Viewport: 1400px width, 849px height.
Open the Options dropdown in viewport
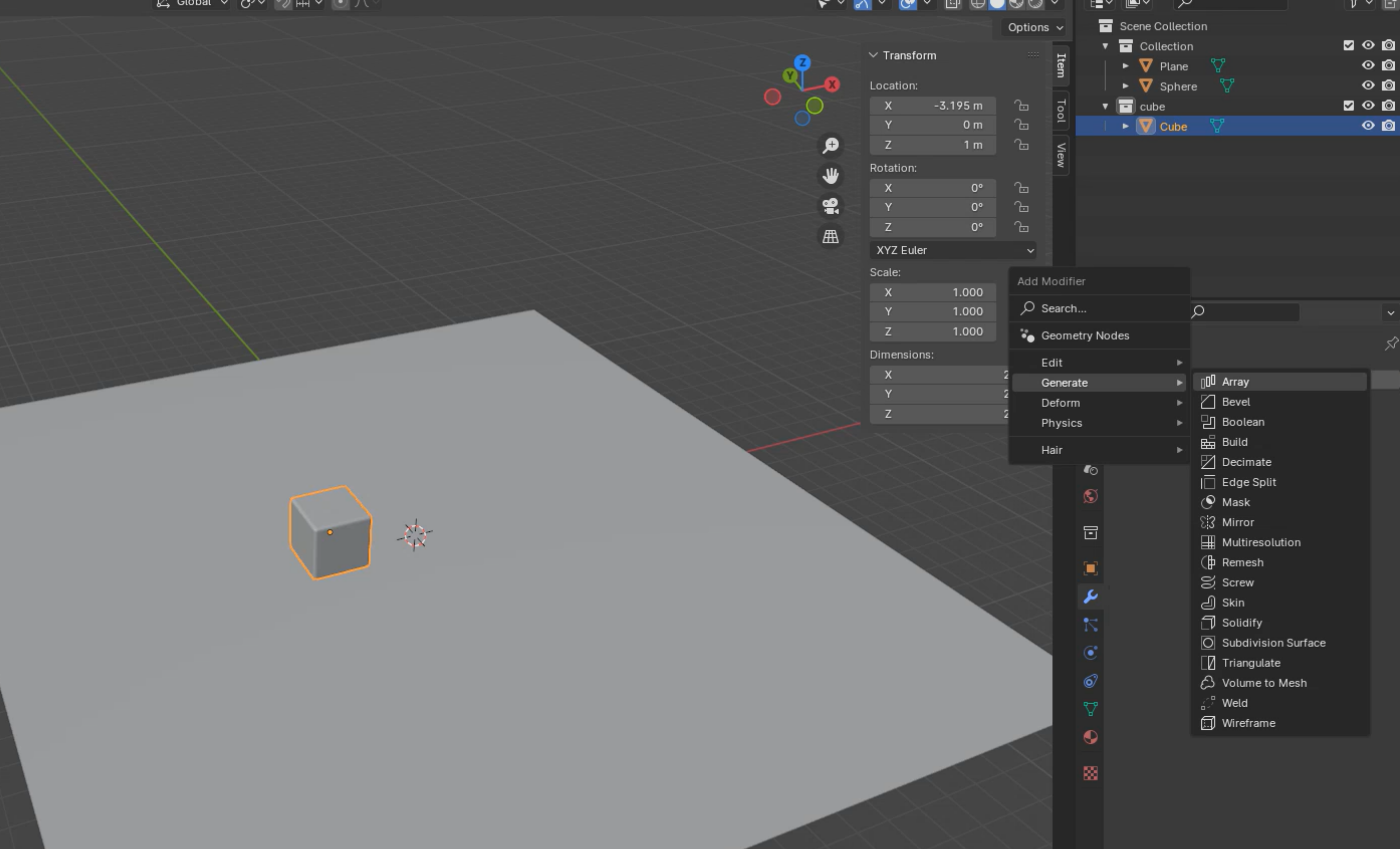(x=1035, y=27)
